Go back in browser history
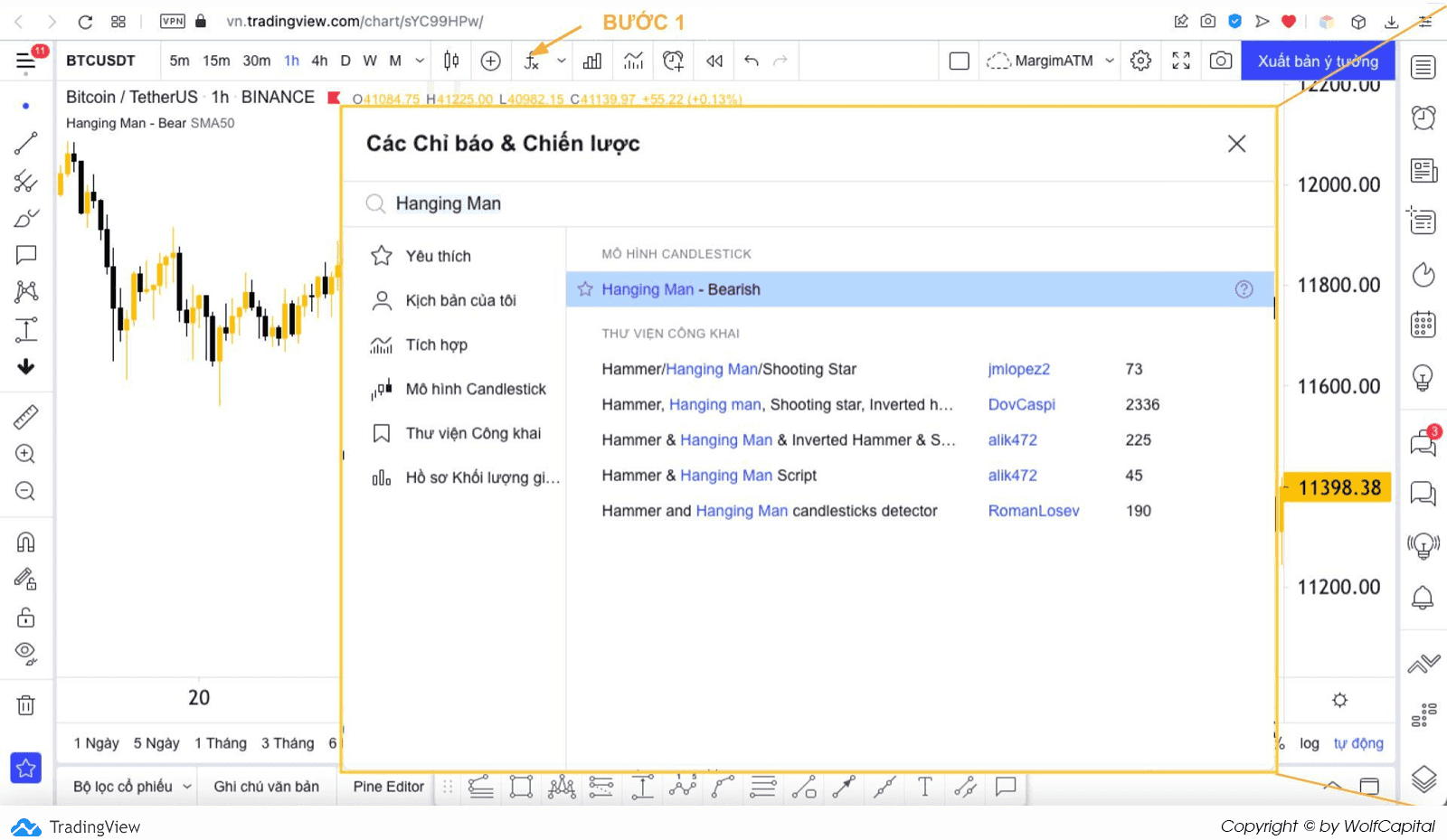The image size is (1447, 840). pos(18,21)
